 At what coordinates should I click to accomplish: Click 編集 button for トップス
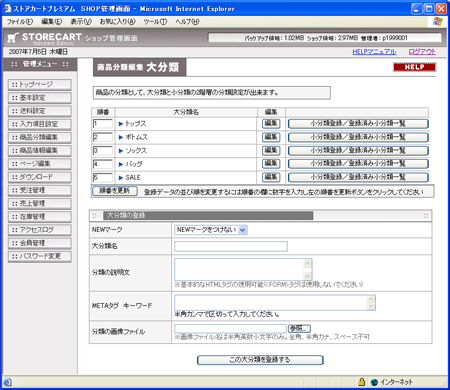tap(271, 124)
